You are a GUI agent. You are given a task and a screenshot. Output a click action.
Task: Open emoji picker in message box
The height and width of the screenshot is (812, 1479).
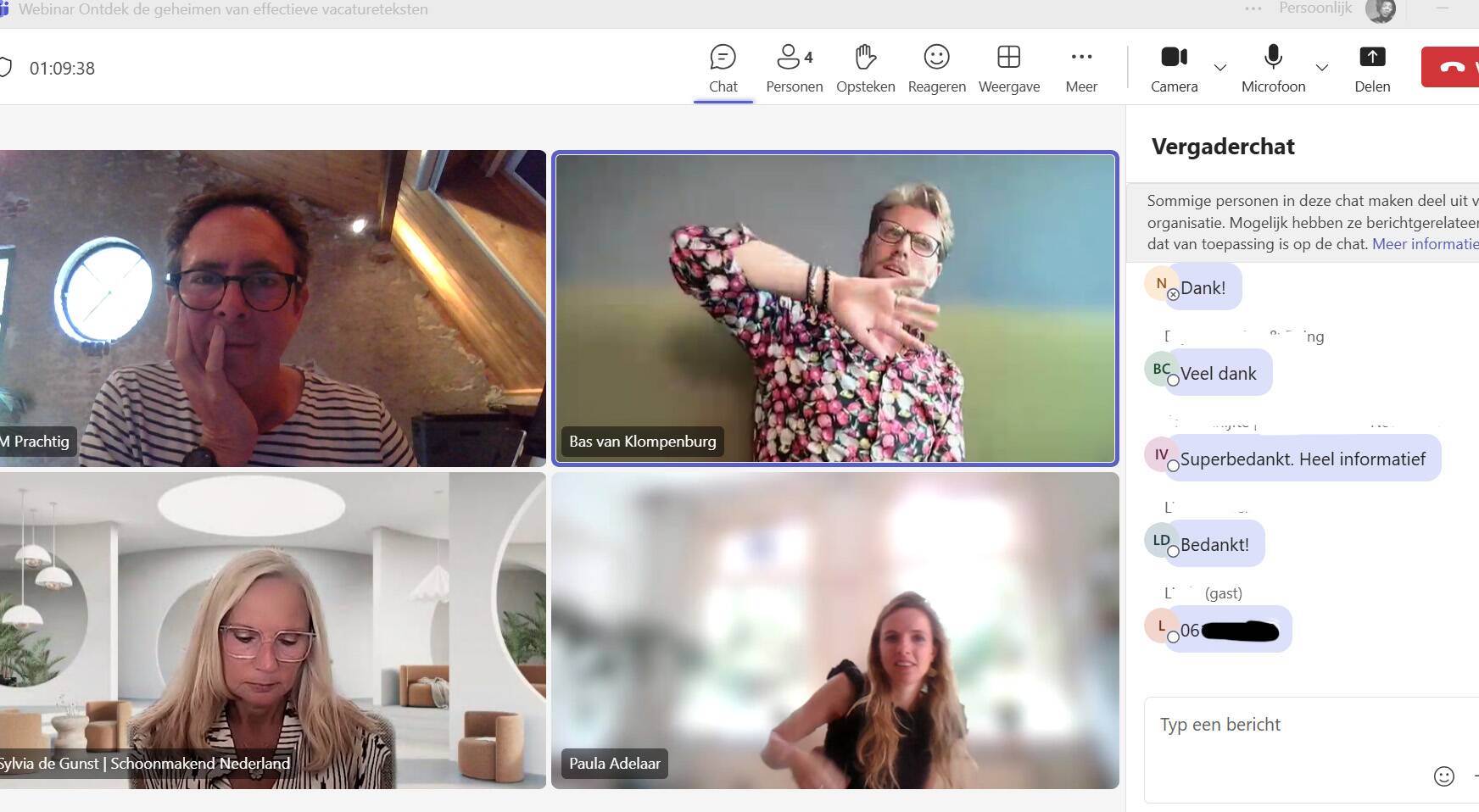1443,776
